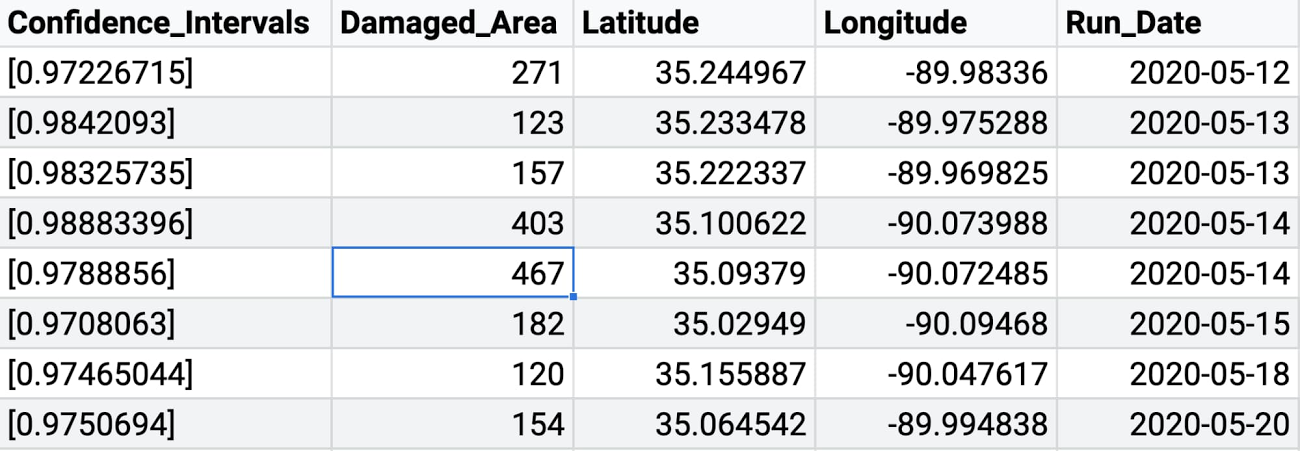Select Damaged_Area cell with value 120

452,373
